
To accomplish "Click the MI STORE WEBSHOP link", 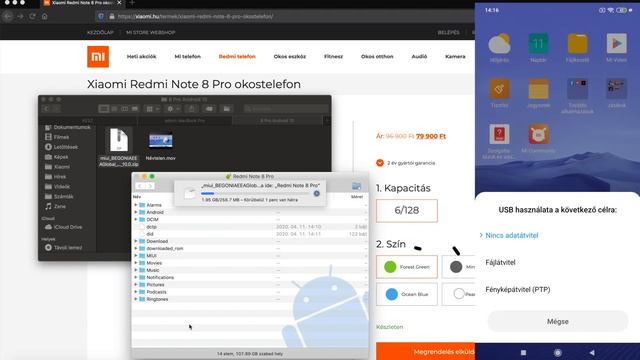I will pyautogui.click(x=151, y=32).
